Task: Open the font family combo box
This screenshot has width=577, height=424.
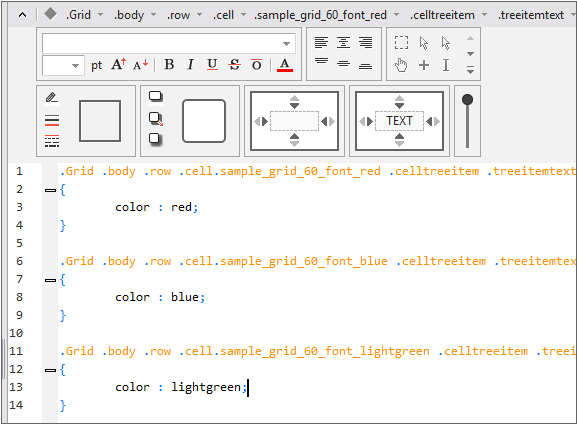Action: point(169,43)
